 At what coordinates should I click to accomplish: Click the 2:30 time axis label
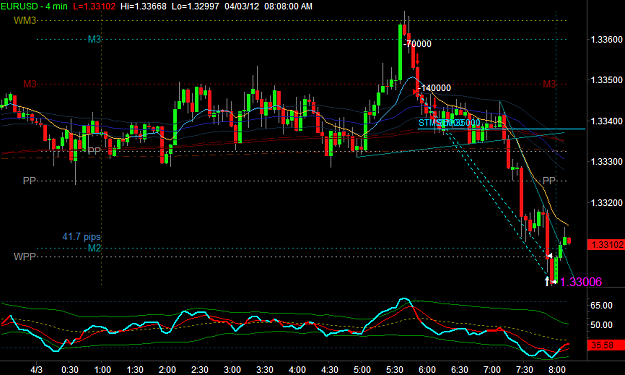[200, 370]
